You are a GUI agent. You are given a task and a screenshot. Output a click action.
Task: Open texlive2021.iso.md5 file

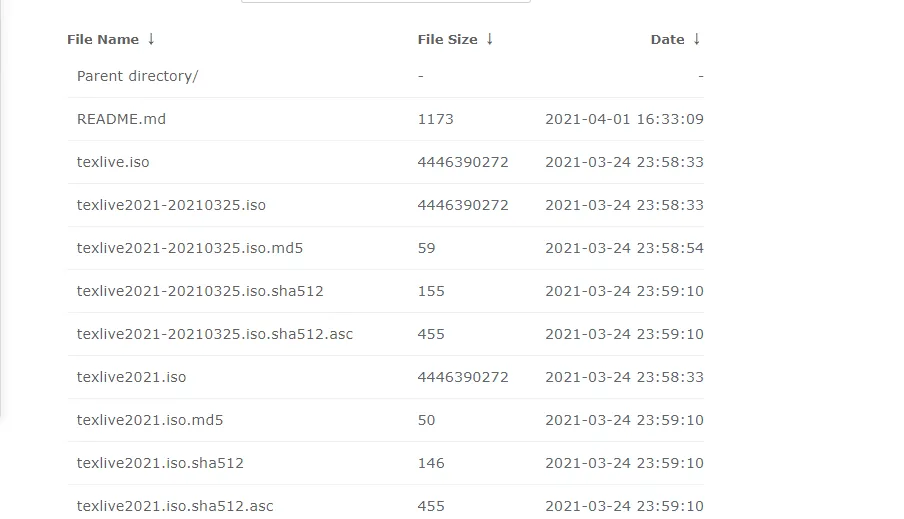point(150,420)
